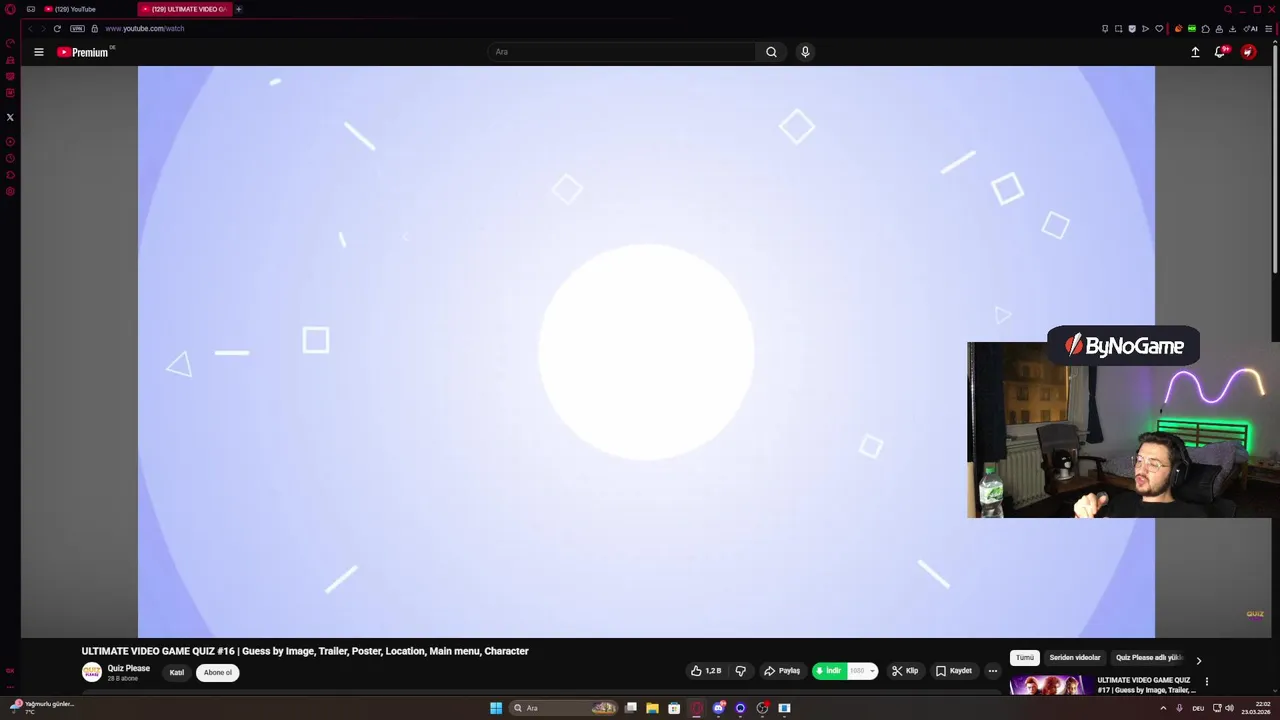Viewport: 1280px width, 720px height.
Task: Open options menu for Quiz #17 recommendation
Action: 1207,682
